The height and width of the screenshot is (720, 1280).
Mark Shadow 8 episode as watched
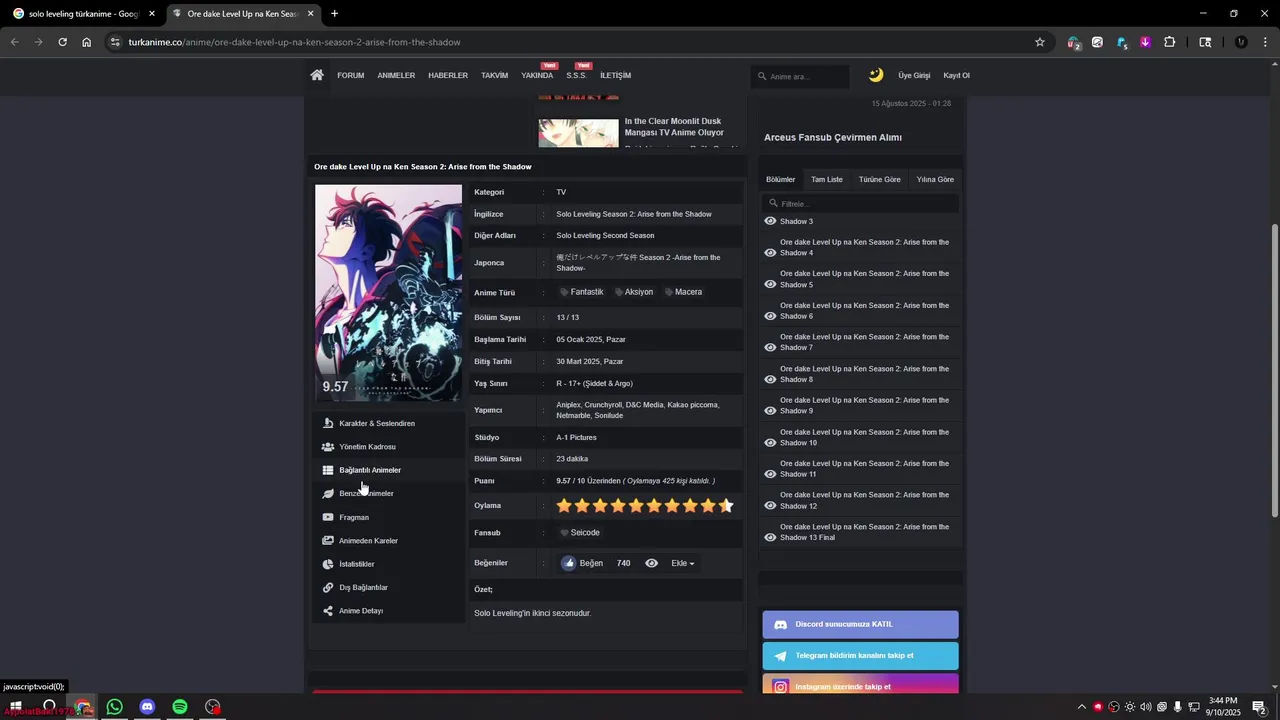(x=770, y=379)
